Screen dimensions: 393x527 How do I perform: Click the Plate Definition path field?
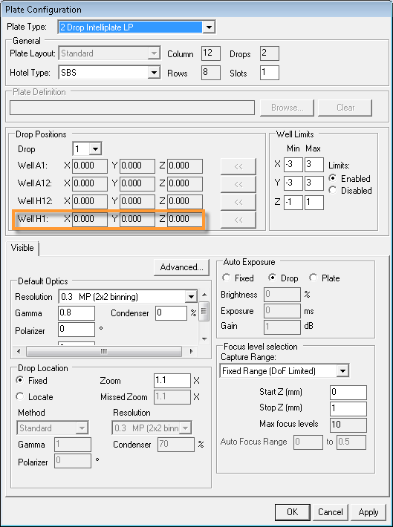[132, 108]
